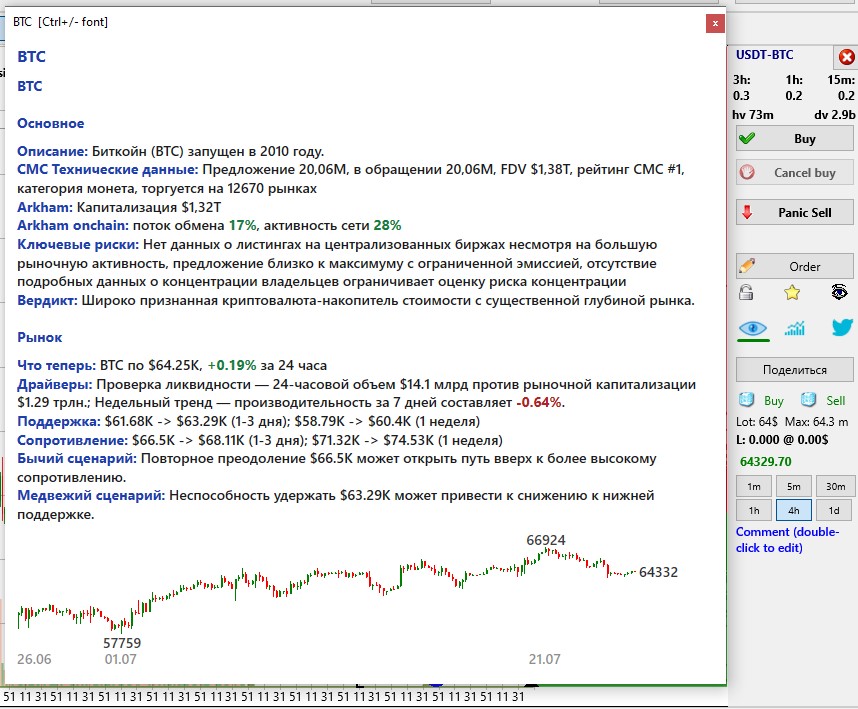The width and height of the screenshot is (858, 709).
Task: Click the 64332 current price chart label
Action: point(658,572)
